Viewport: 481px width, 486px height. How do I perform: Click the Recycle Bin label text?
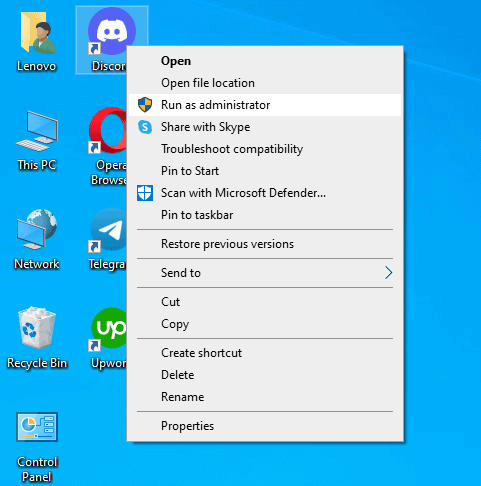pos(37,363)
